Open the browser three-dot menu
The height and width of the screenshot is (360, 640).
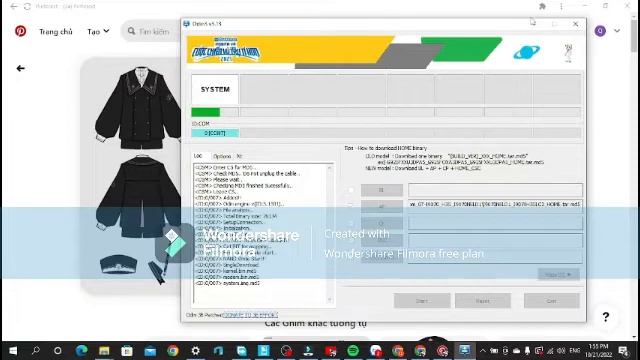point(561,6)
